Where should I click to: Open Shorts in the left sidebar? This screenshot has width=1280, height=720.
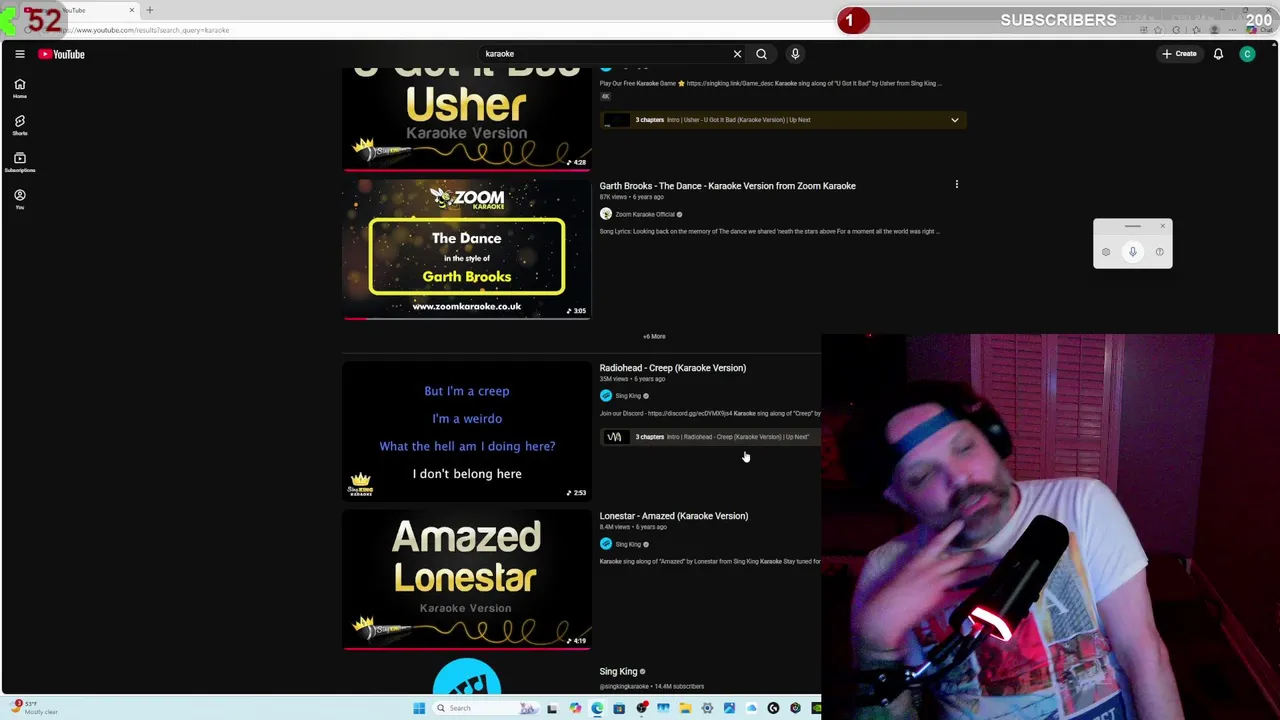tap(19, 125)
